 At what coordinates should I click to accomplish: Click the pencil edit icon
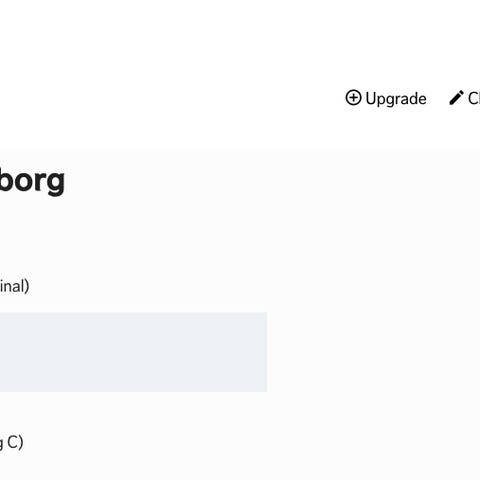point(456,98)
